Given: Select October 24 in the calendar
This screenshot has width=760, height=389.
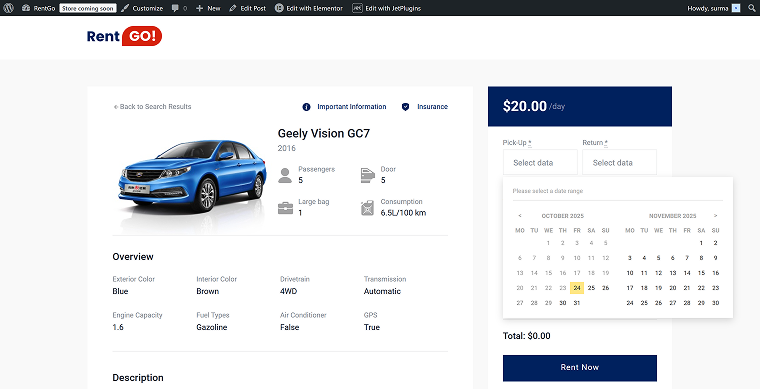Looking at the screenshot, I should (x=577, y=288).
